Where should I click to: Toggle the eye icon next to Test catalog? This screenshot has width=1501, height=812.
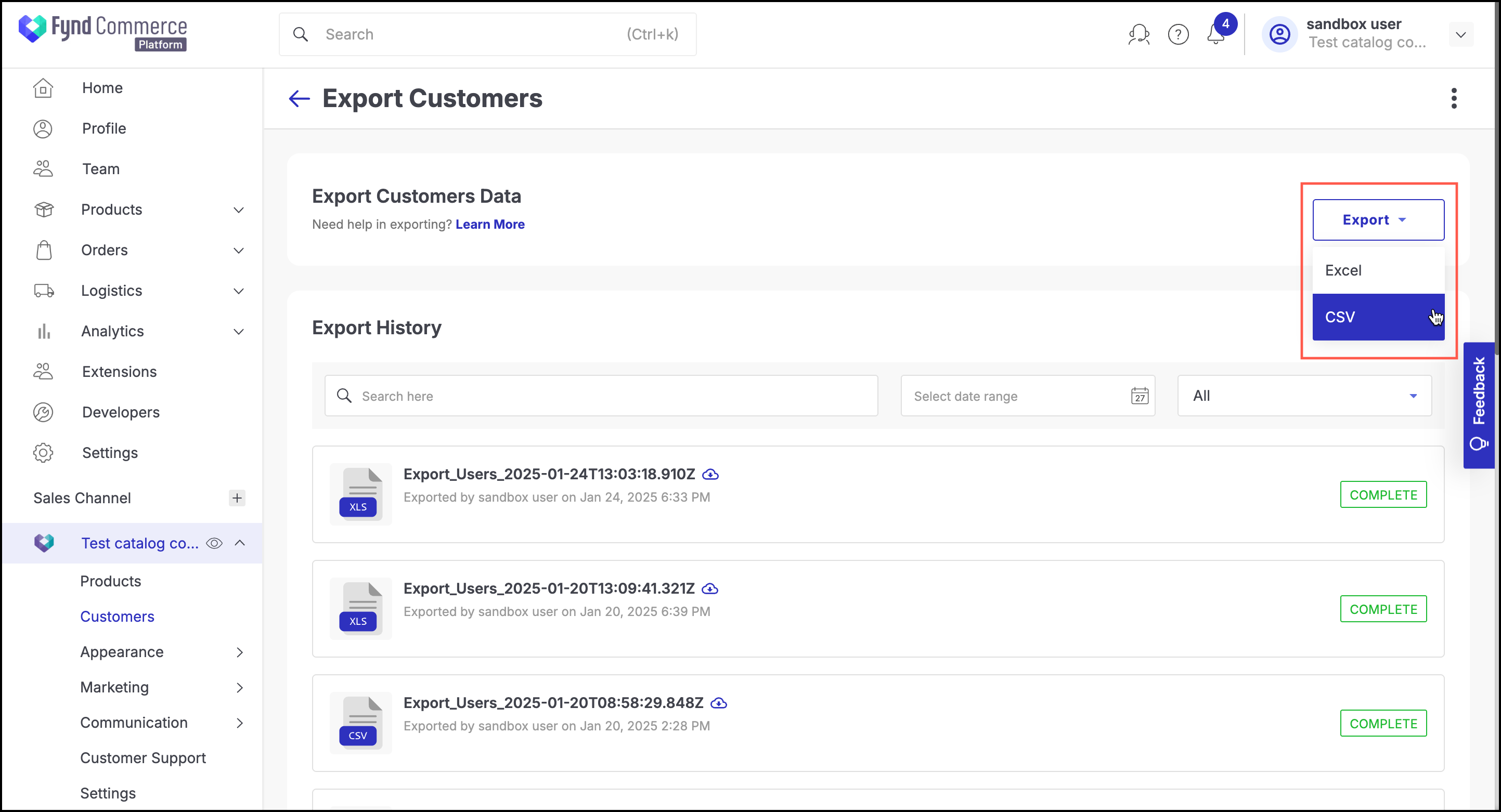coord(214,543)
